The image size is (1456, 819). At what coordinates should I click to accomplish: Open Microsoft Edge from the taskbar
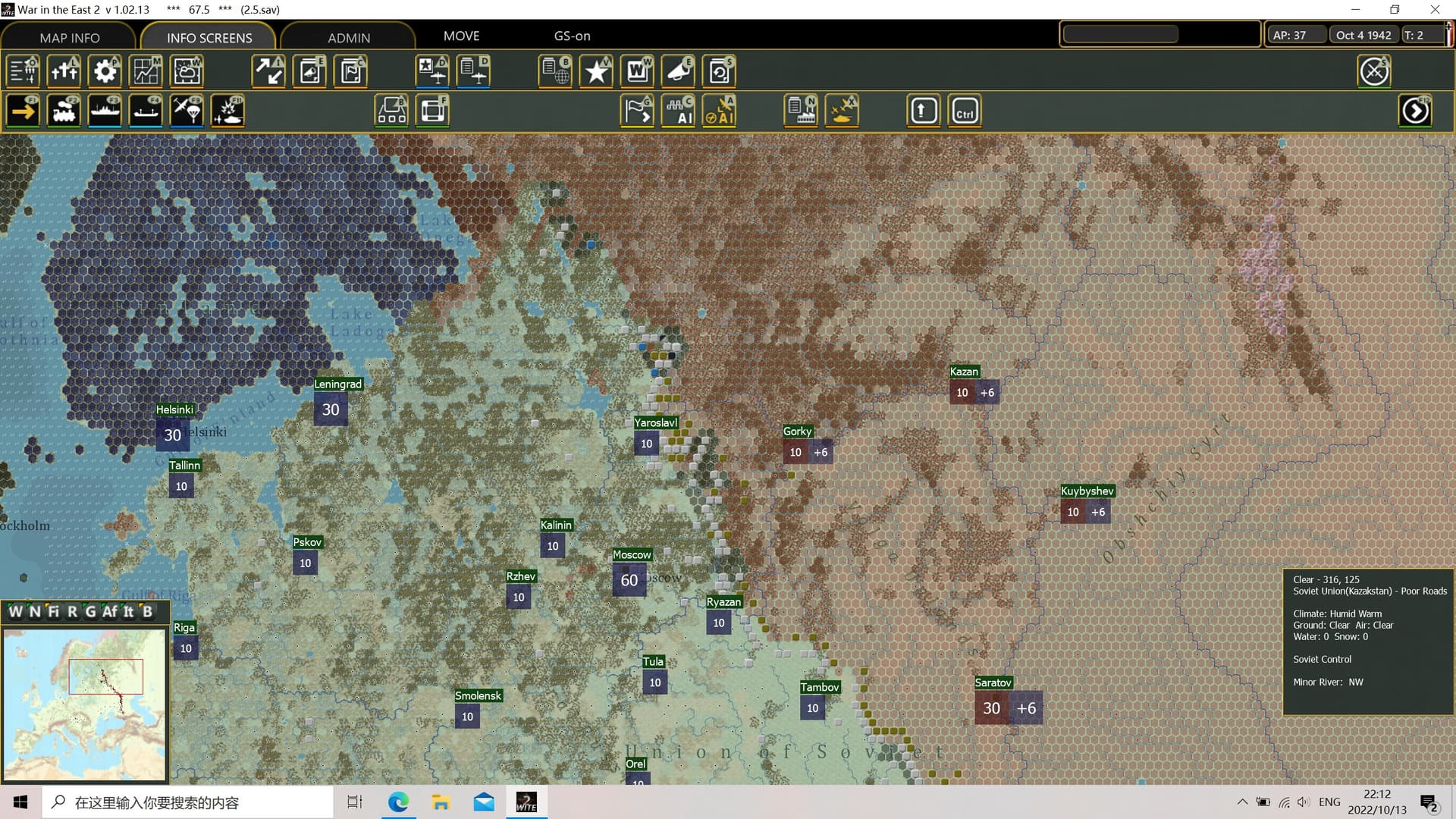click(x=398, y=802)
